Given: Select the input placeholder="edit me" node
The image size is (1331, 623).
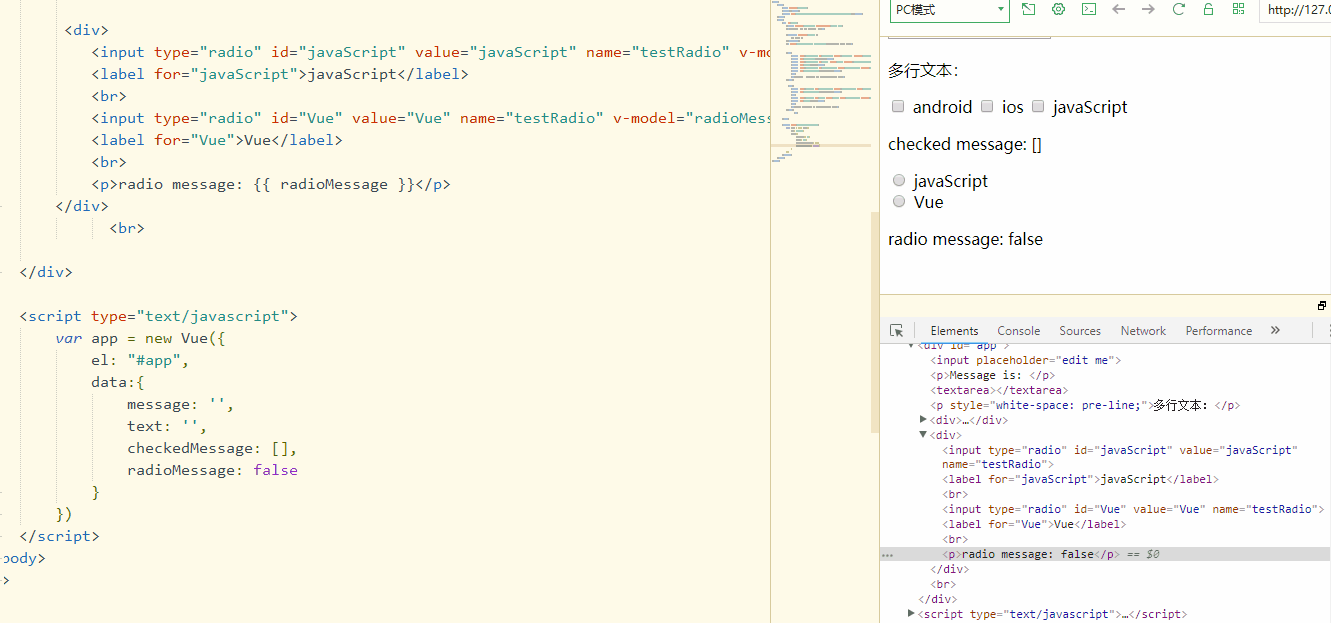Looking at the screenshot, I should [1026, 360].
